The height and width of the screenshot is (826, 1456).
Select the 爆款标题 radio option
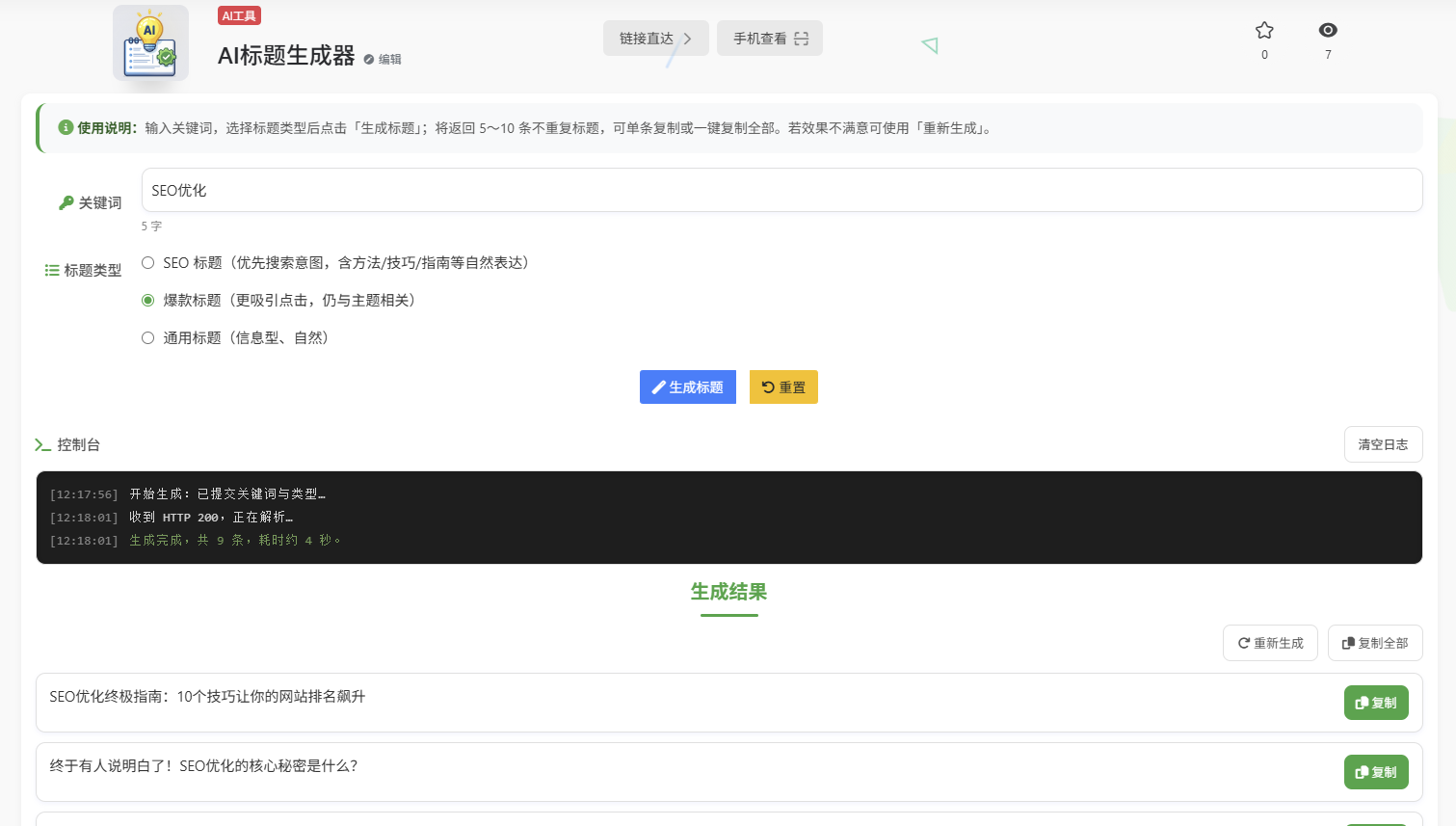point(147,300)
